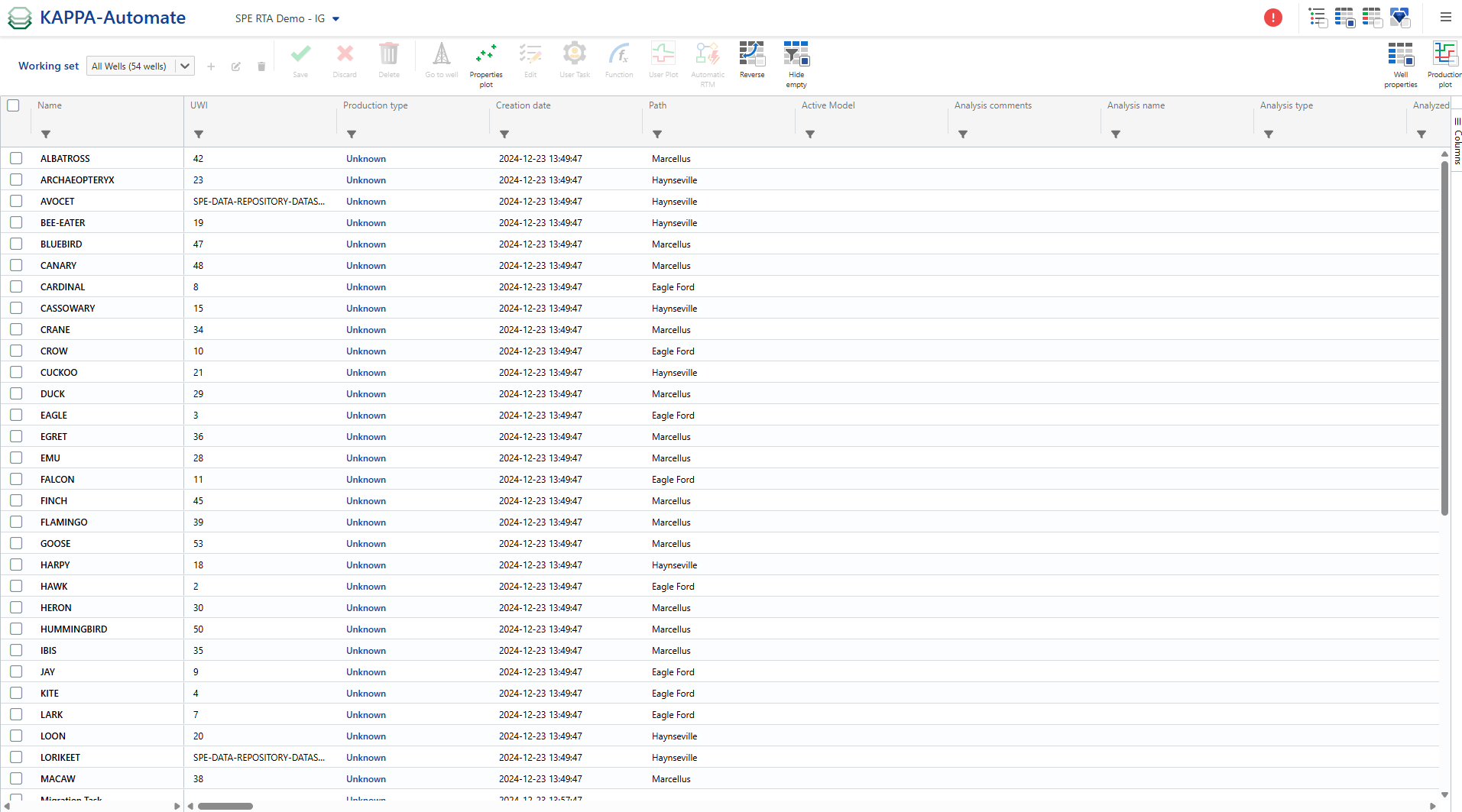
Task: Toggle the Hide empty filter tool
Action: point(796,64)
